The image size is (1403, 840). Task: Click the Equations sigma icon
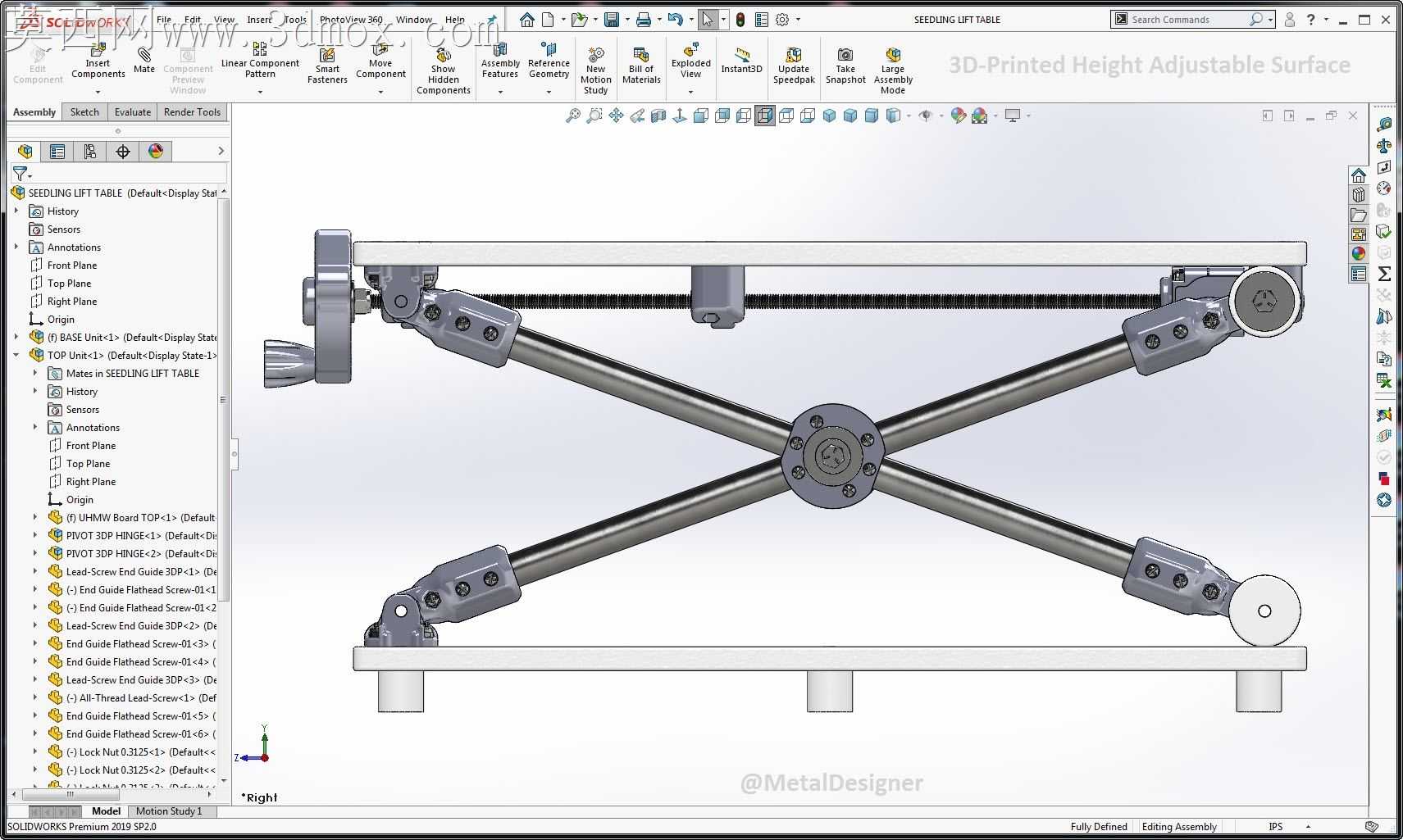[x=1384, y=274]
